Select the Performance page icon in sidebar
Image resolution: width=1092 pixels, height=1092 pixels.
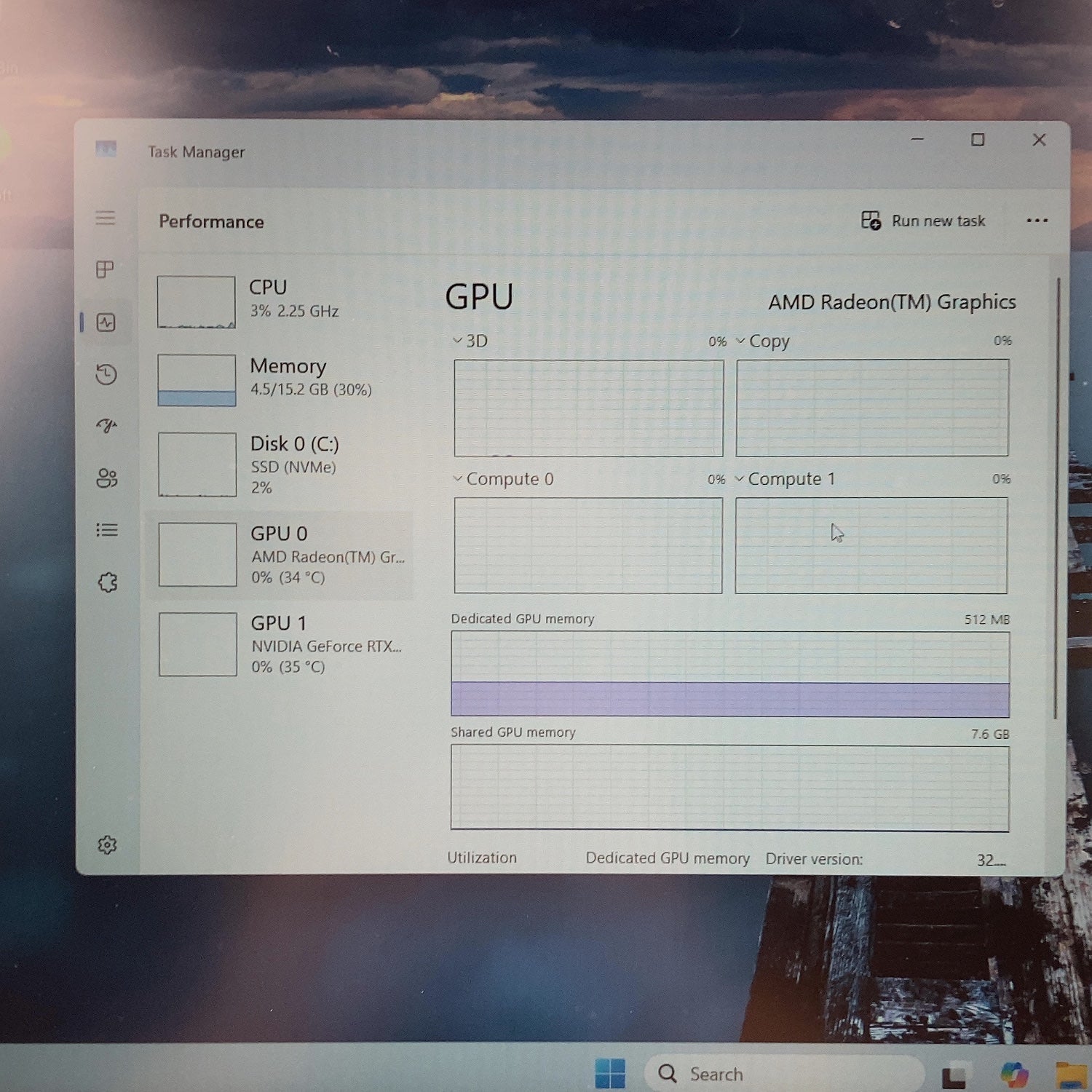106,323
